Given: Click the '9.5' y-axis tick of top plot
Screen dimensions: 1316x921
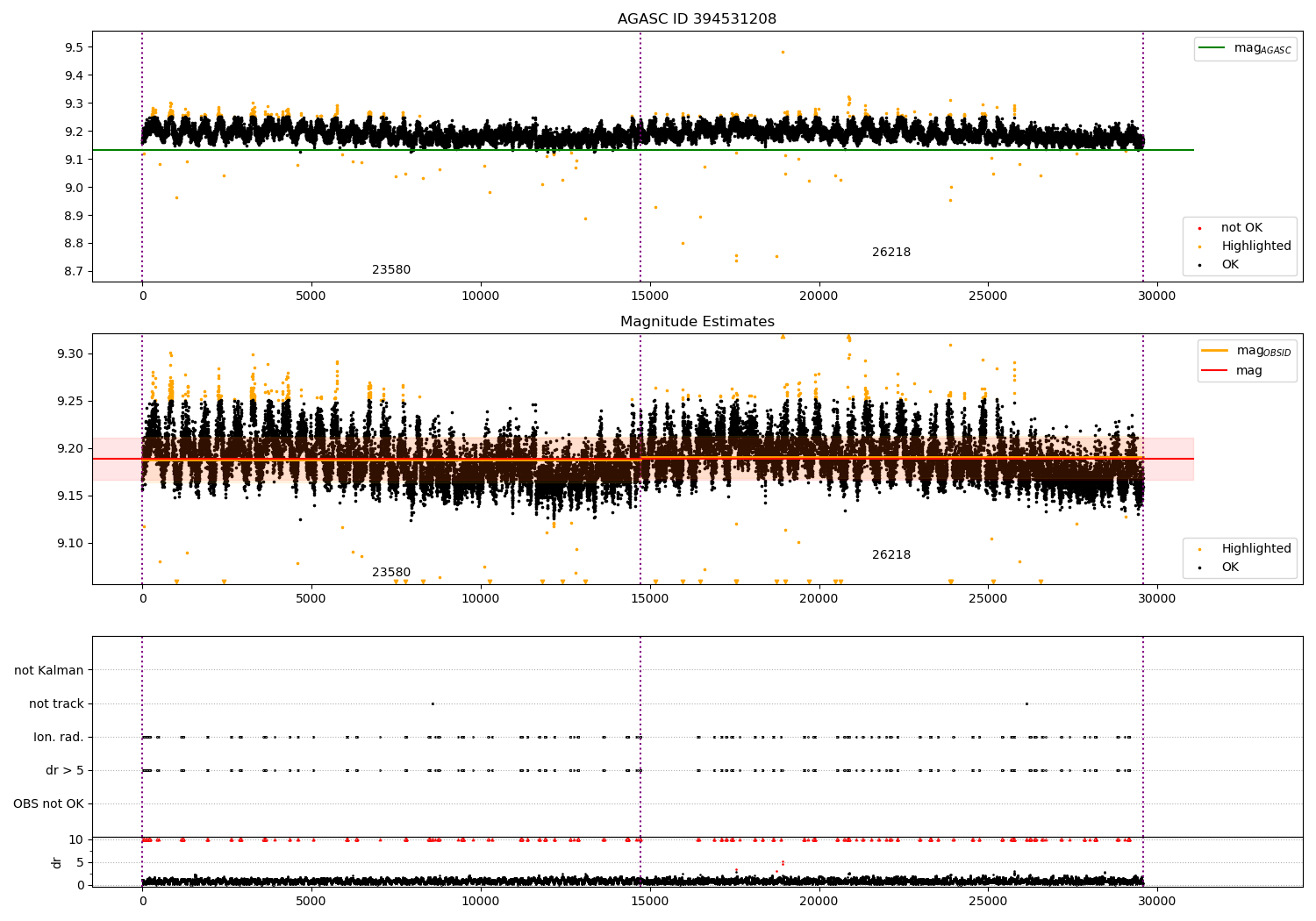Looking at the screenshot, I should 74,47.
